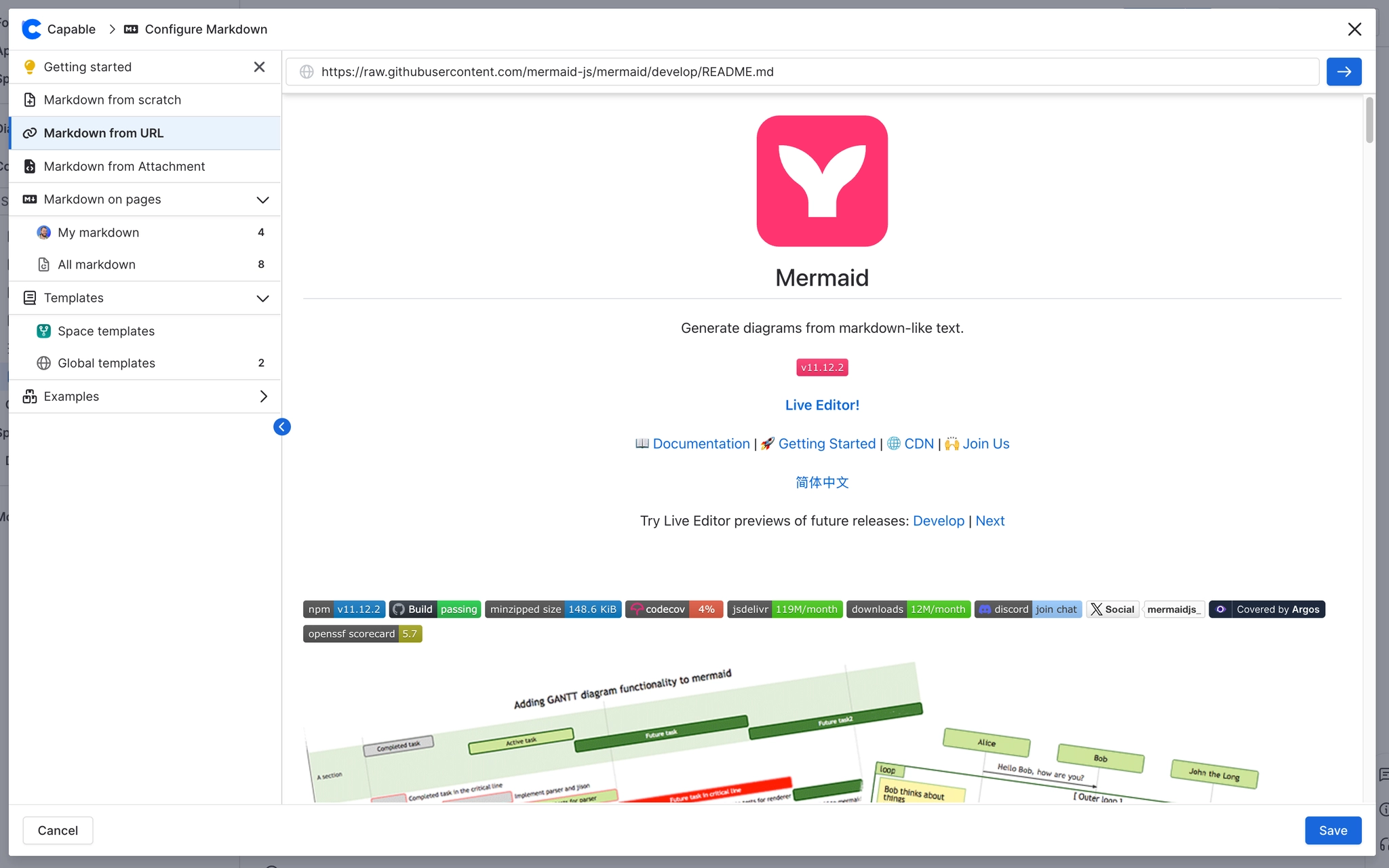
Task: Click the Capable logo icon
Action: (x=31, y=29)
